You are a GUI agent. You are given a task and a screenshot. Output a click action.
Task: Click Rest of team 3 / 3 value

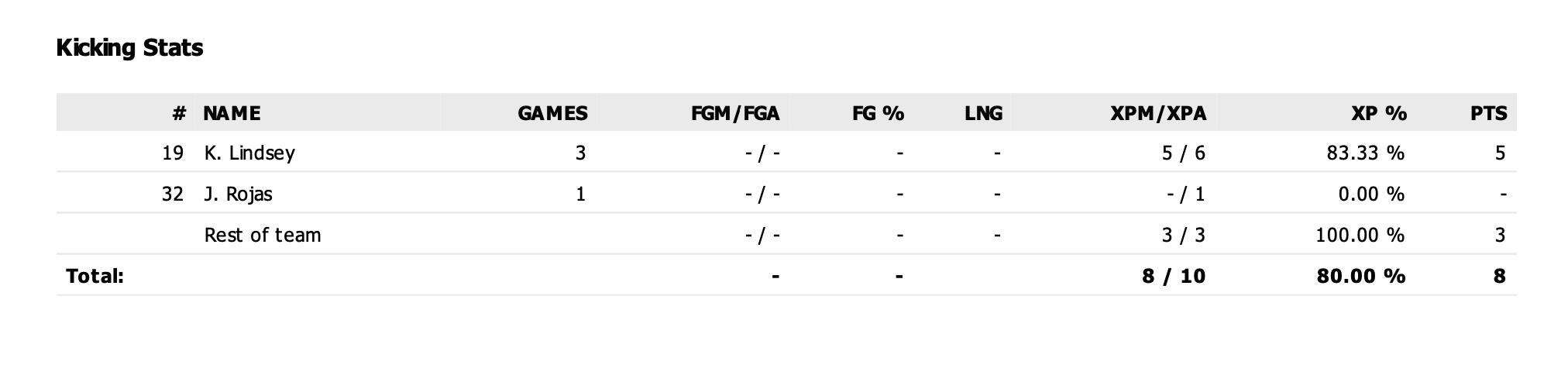point(1184,235)
